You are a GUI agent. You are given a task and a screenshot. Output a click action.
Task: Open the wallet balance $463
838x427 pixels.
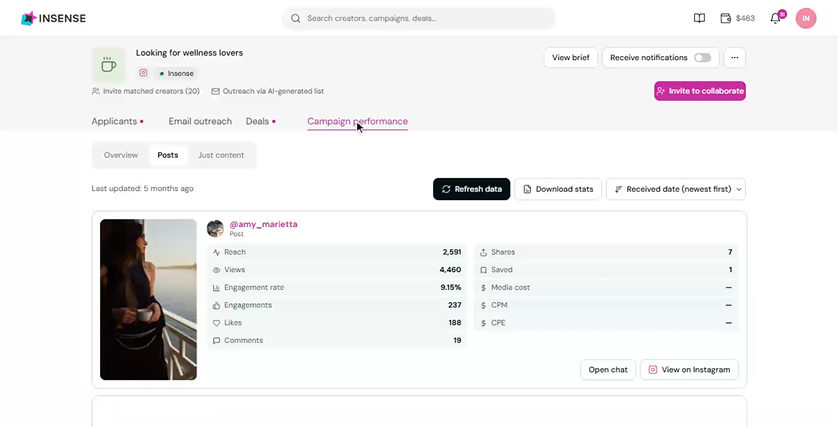click(738, 18)
